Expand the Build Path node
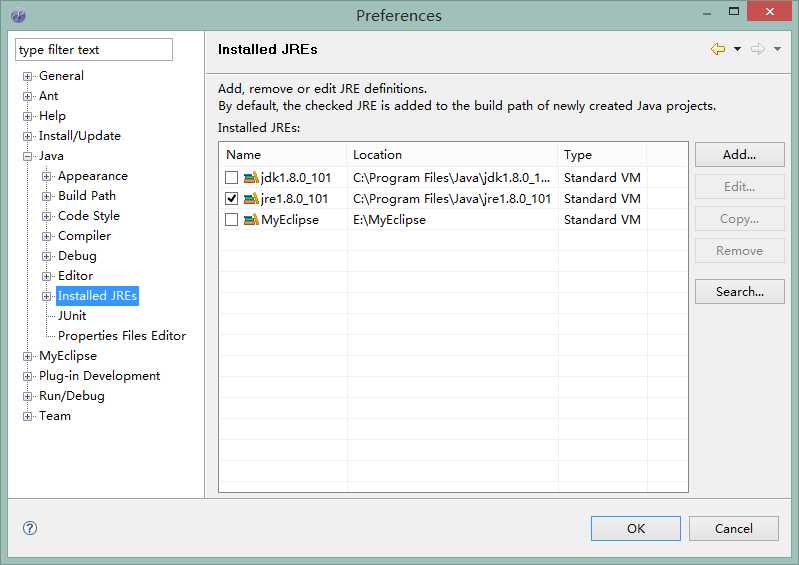This screenshot has height=565, width=799. (46, 196)
